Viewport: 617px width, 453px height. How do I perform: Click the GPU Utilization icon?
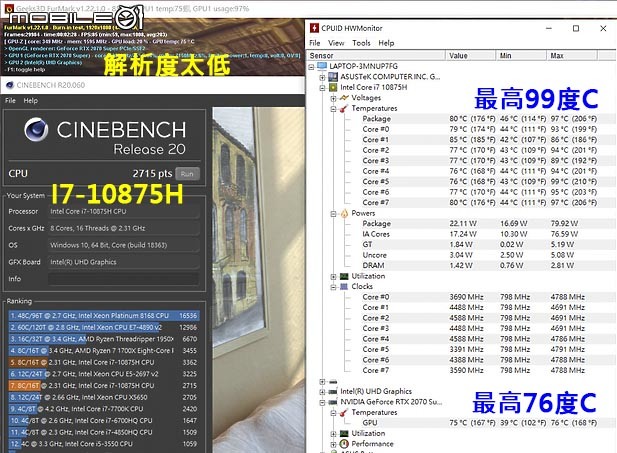(344, 433)
